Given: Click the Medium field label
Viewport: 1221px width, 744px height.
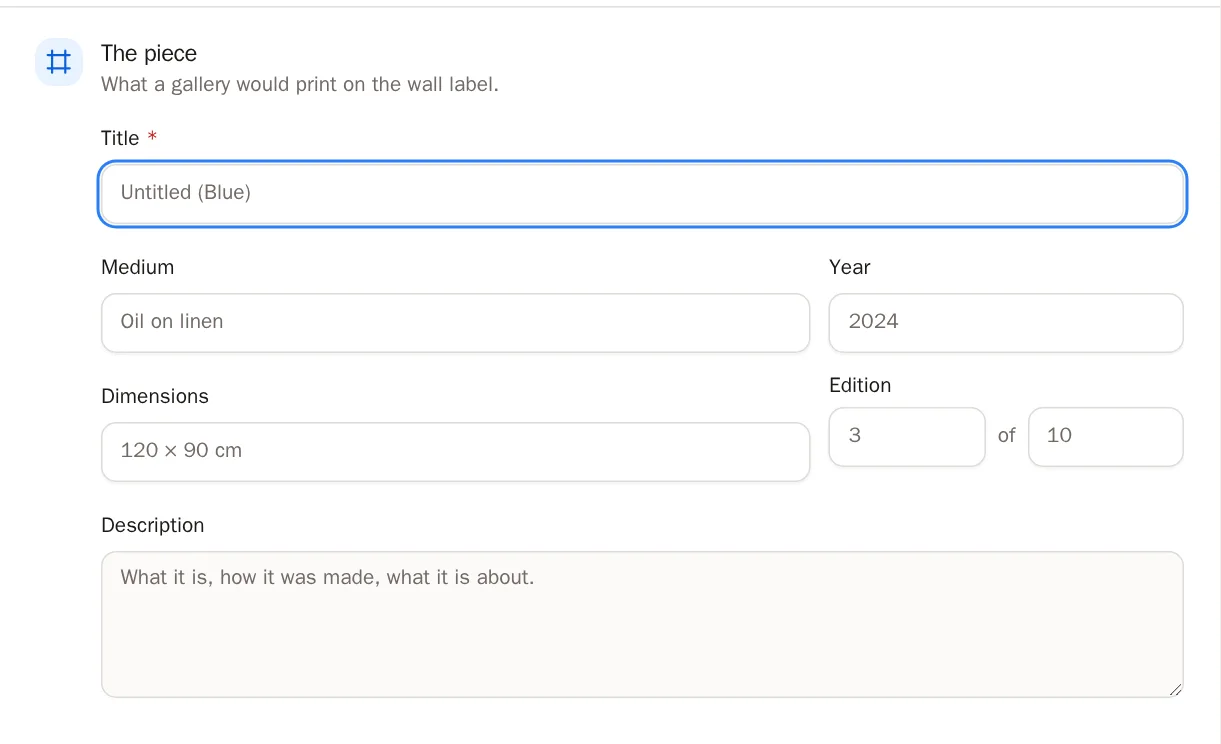Looking at the screenshot, I should [x=138, y=268].
